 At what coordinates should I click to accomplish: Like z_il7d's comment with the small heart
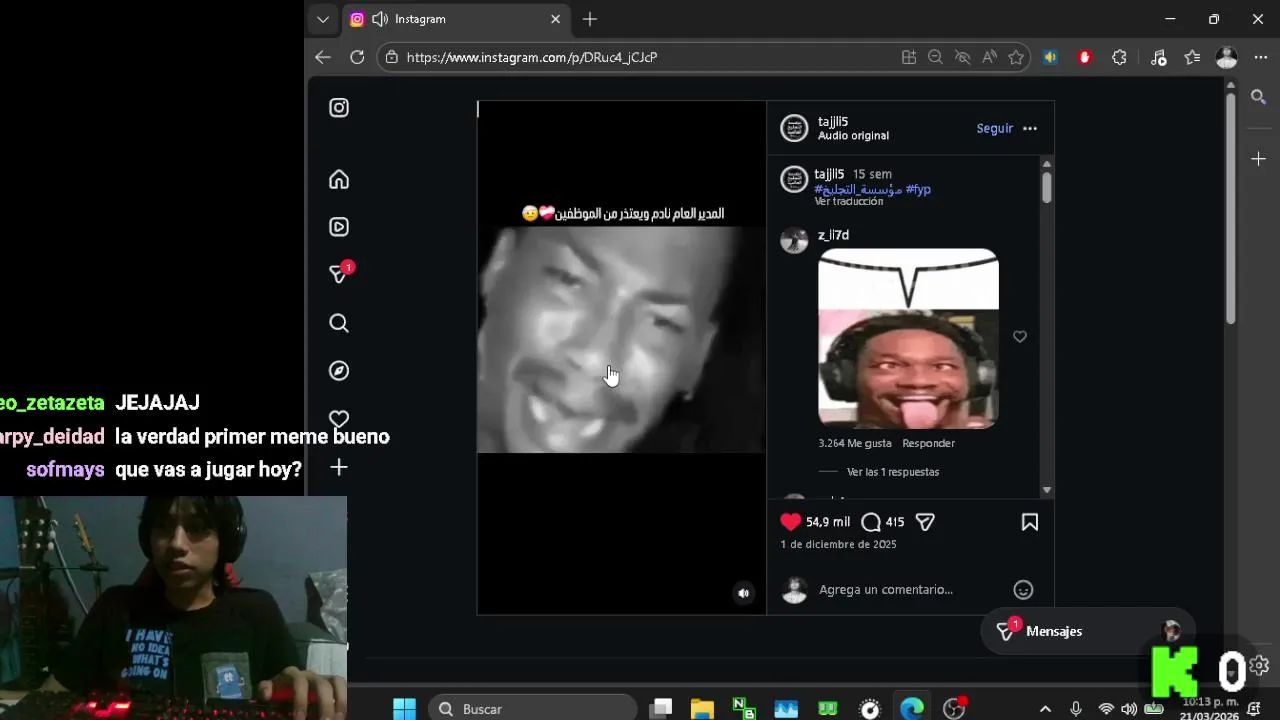point(1020,337)
